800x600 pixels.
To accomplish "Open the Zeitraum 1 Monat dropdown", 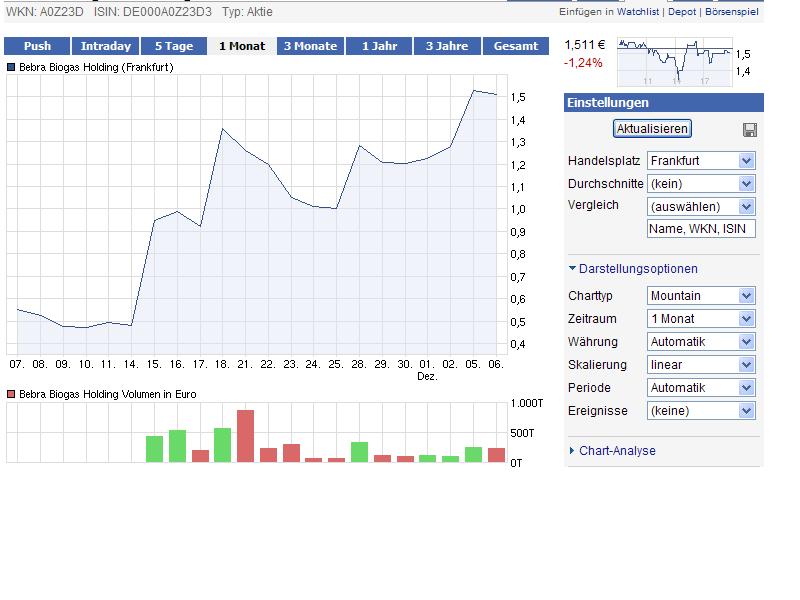I will click(x=701, y=319).
